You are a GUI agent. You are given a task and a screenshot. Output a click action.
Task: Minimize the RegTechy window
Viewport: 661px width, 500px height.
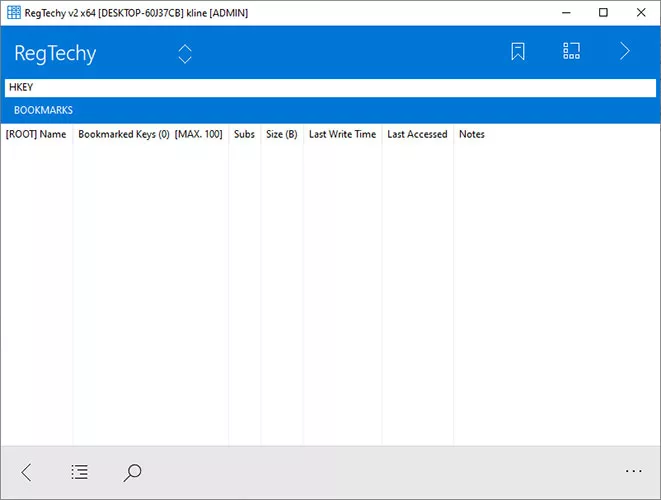[x=566, y=13]
